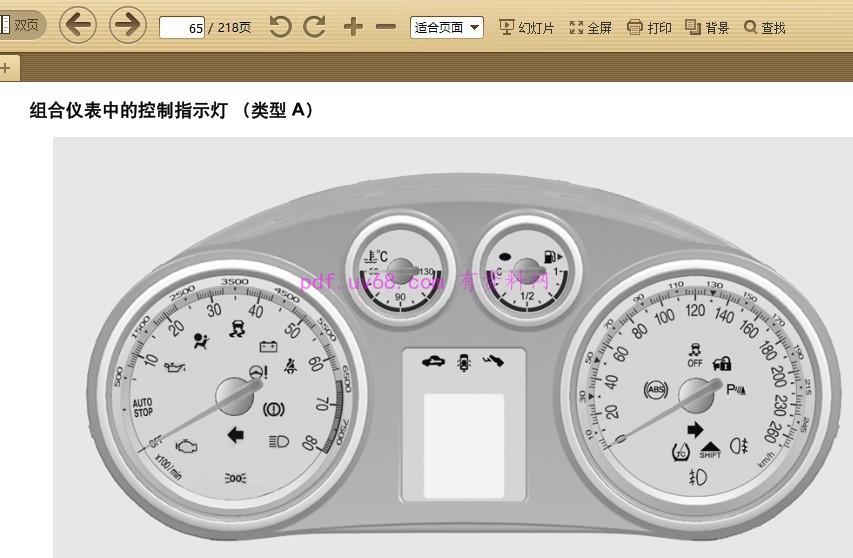Rotate the page clockwise

point(314,27)
